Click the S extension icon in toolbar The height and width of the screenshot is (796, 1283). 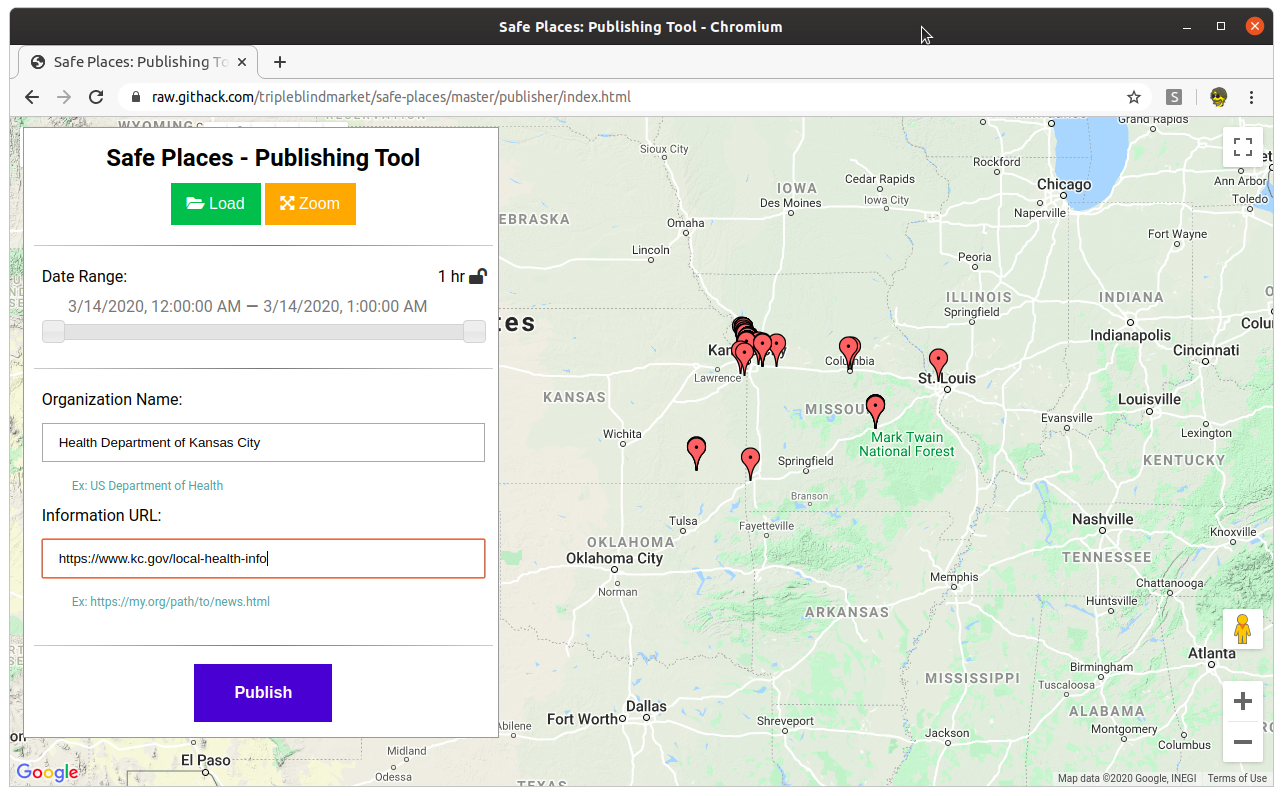1174,97
